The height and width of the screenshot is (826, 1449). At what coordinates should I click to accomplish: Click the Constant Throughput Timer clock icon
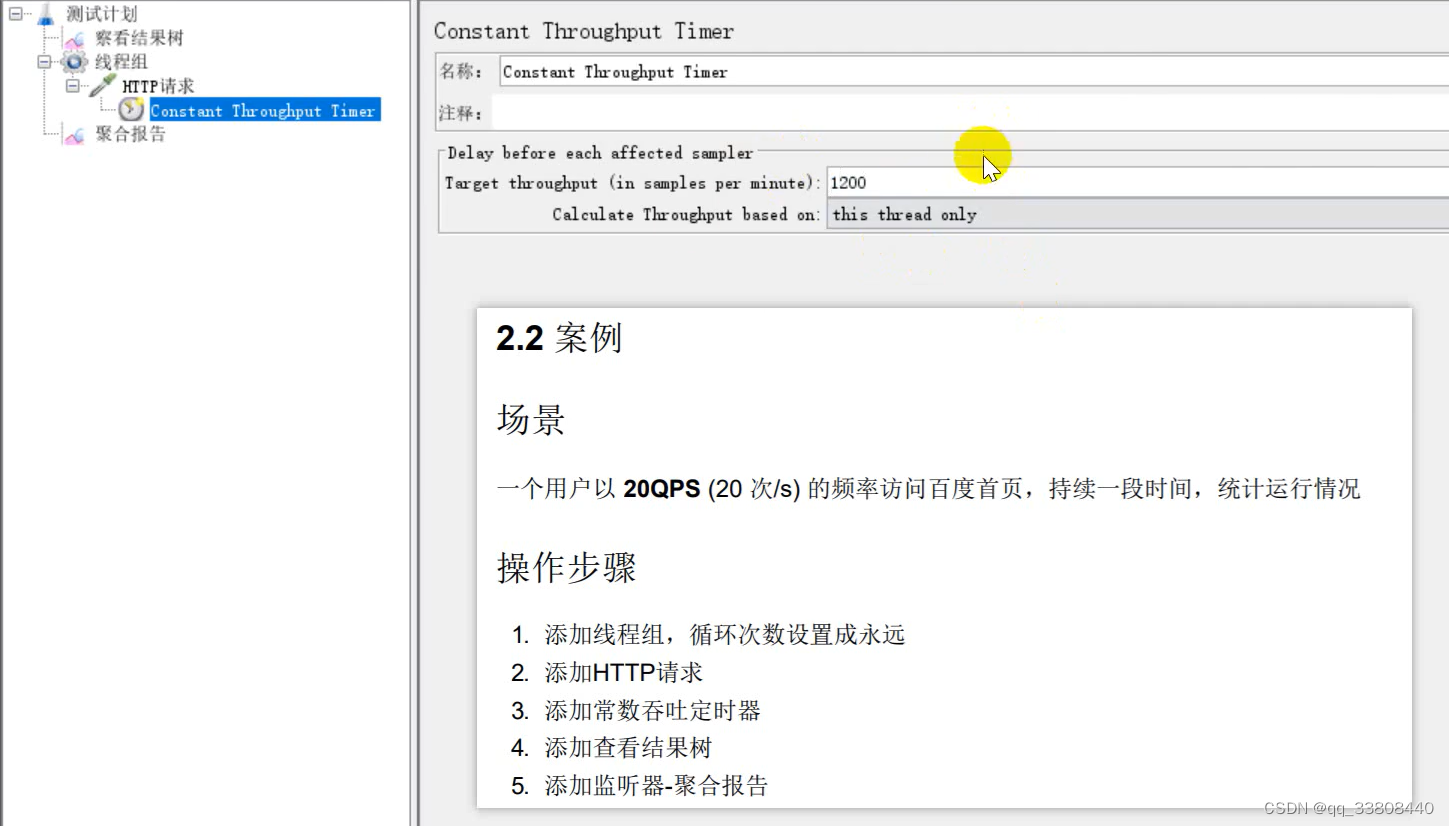(x=131, y=110)
